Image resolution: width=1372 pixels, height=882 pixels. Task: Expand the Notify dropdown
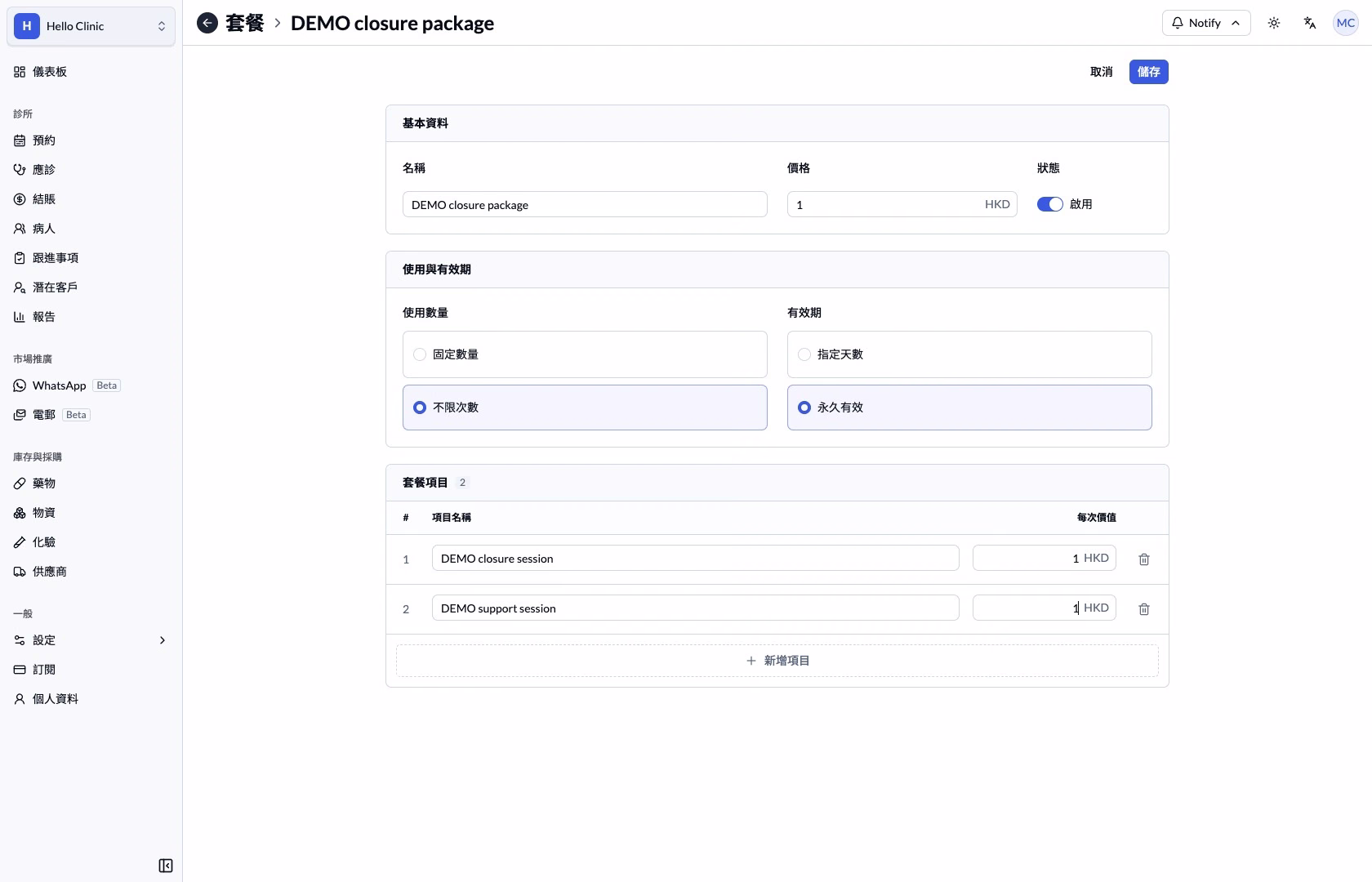[1206, 23]
